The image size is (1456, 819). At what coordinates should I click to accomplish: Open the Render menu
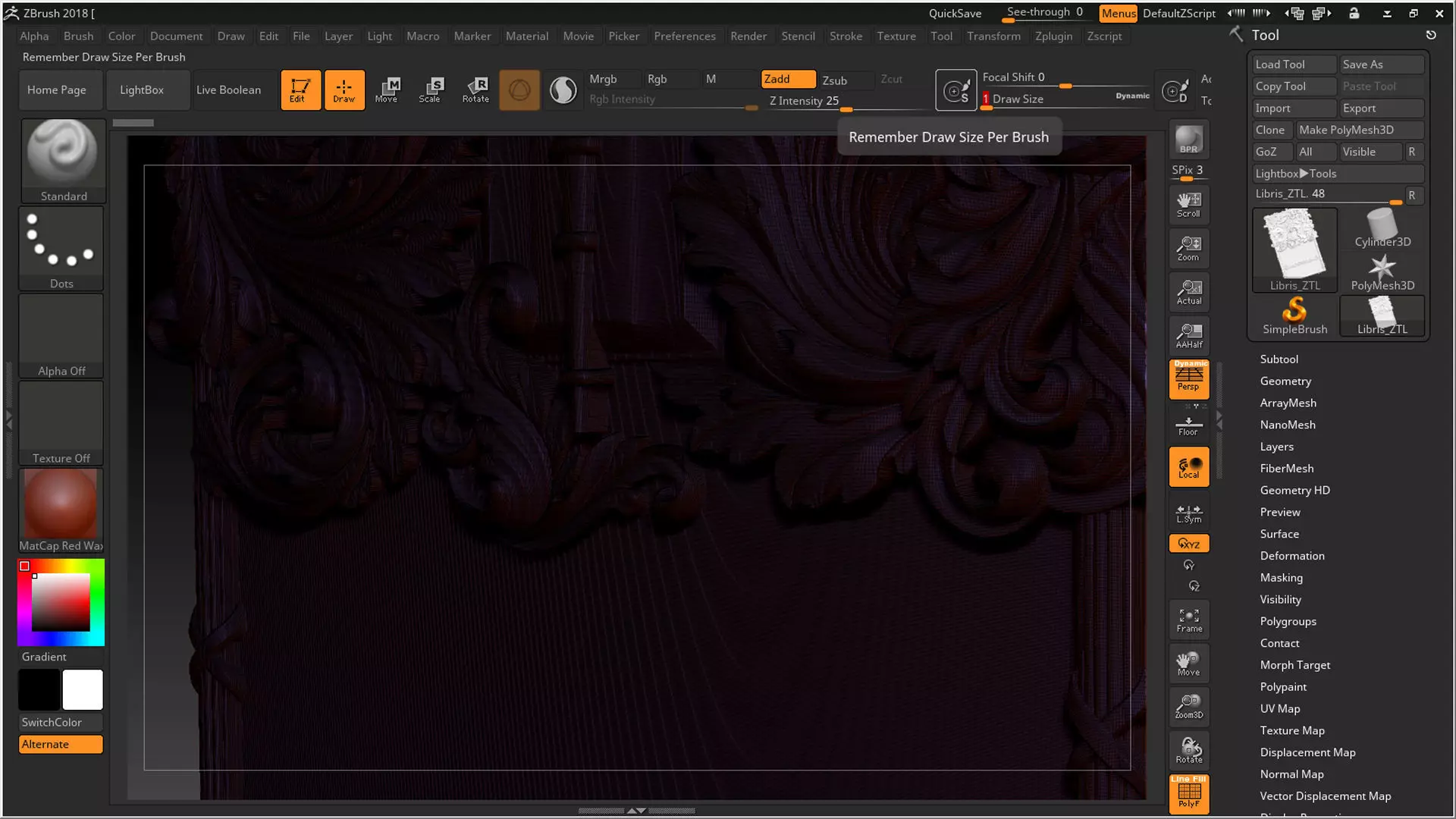pos(748,36)
